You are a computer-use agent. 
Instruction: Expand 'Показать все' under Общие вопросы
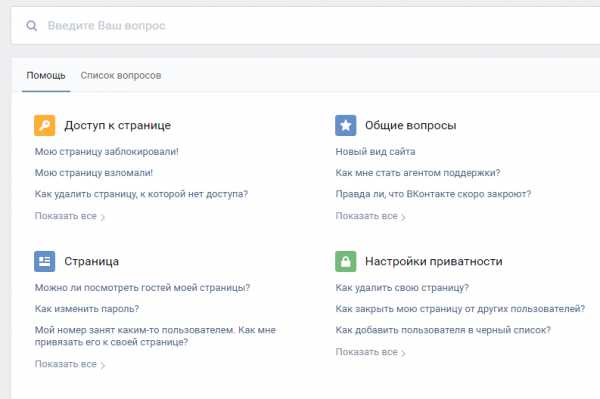[370, 216]
